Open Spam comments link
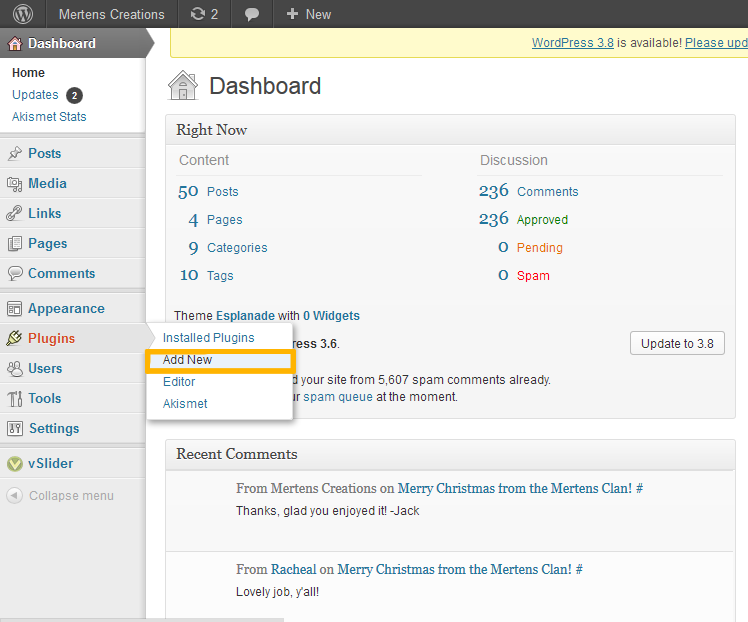The width and height of the screenshot is (748, 622). point(533,276)
